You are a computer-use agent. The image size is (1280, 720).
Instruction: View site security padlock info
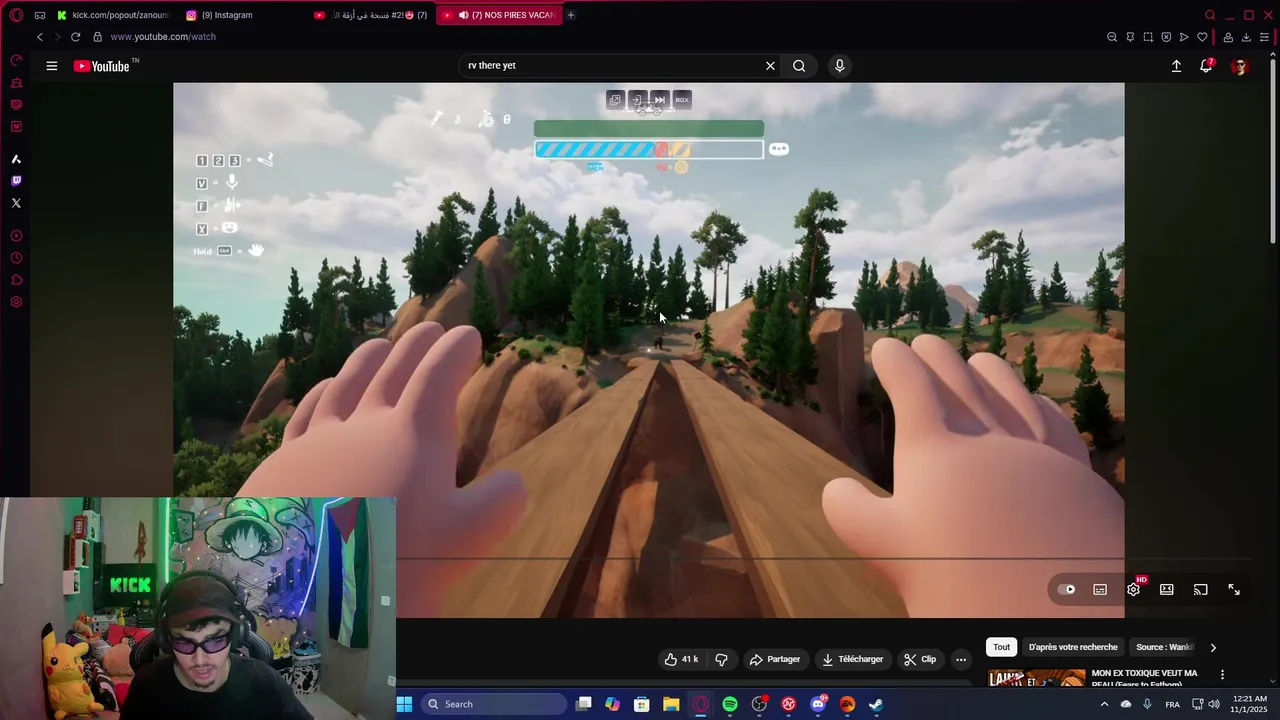tap(97, 37)
